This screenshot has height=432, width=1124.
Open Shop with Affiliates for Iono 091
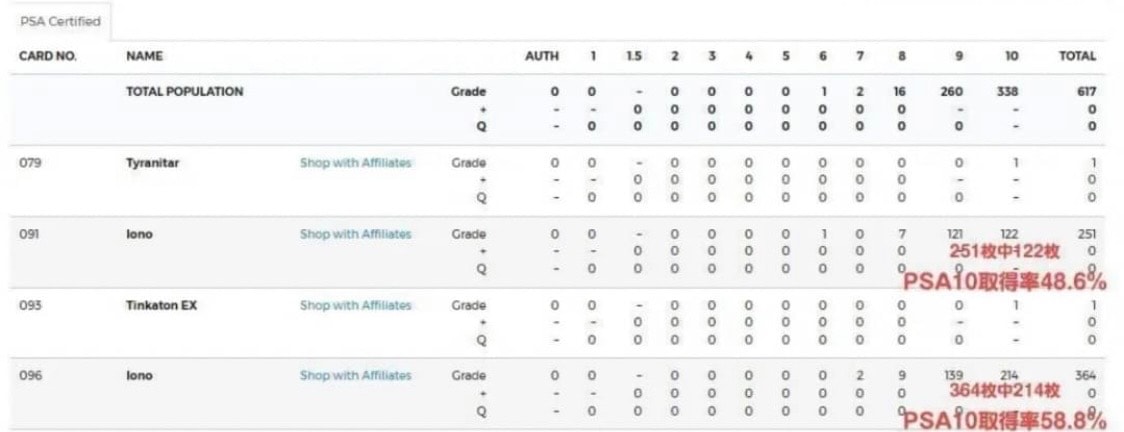click(356, 234)
